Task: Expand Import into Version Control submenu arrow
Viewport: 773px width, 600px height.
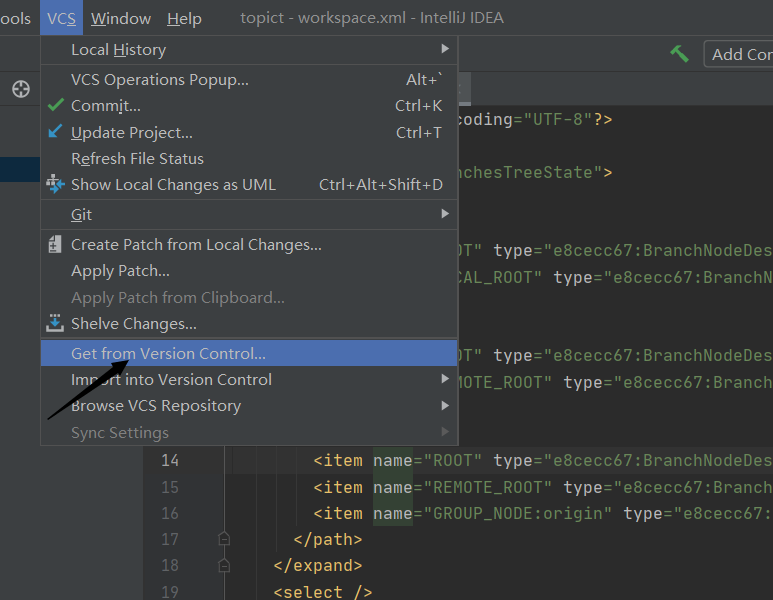Action: tap(445, 379)
